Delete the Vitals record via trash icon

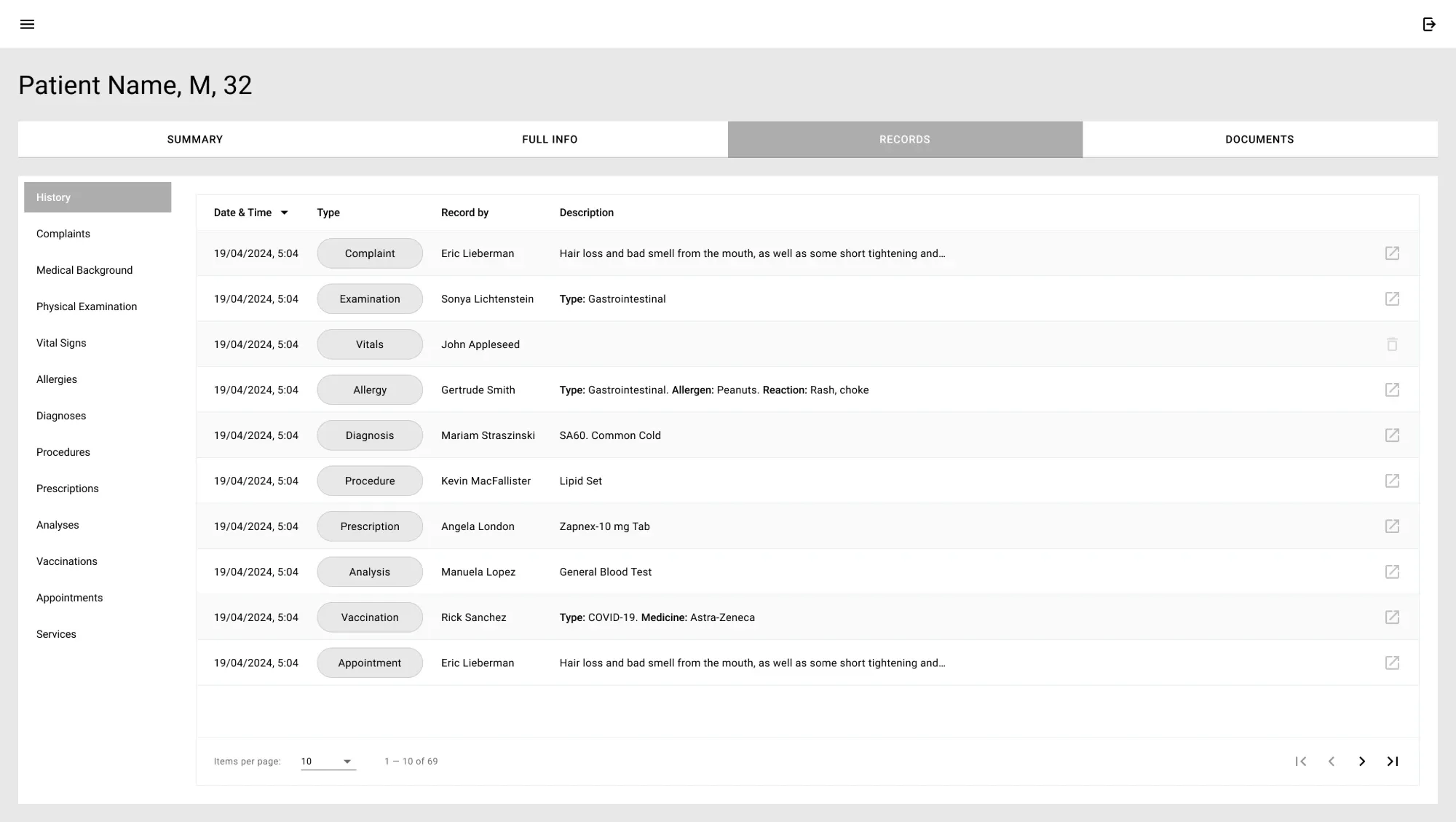[1392, 344]
